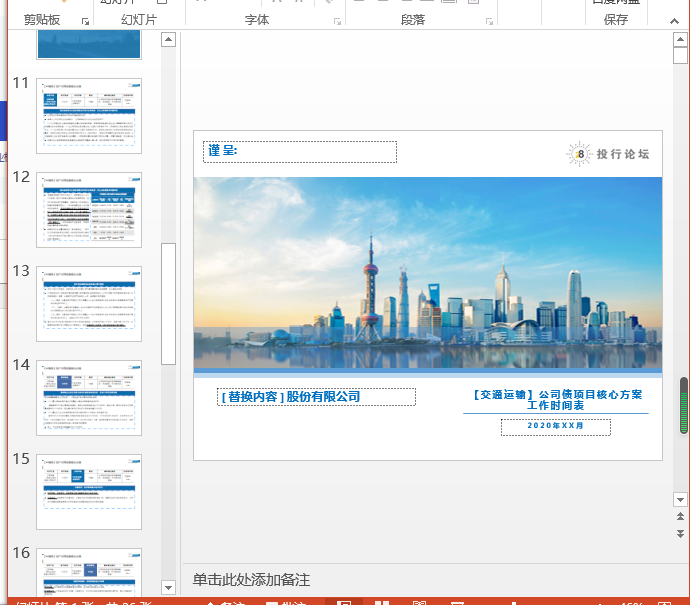Select slide 15 thumbnail
Image resolution: width=690 pixels, height=605 pixels.
89,492
